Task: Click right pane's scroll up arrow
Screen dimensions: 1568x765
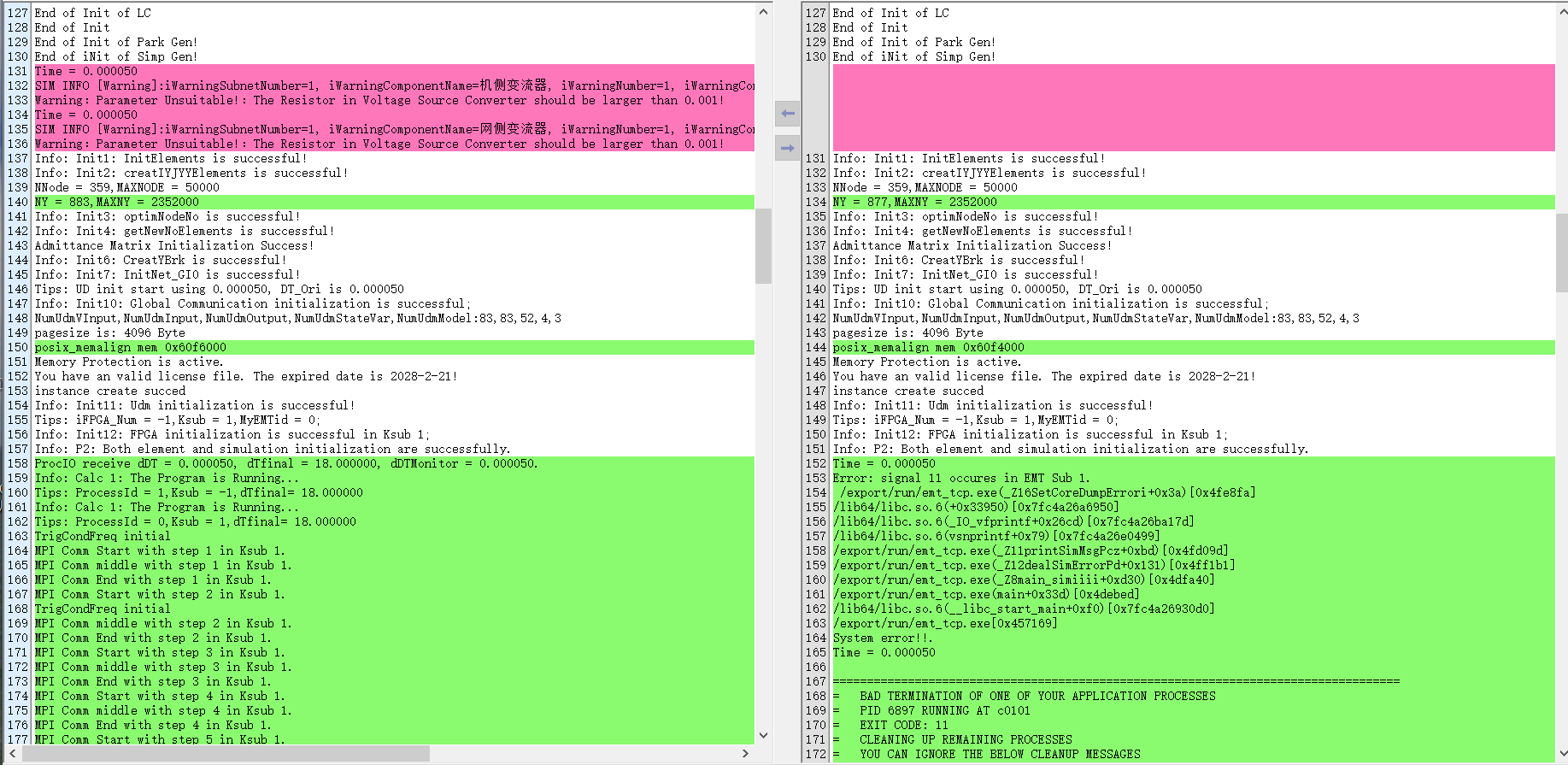Action: click(1561, 12)
